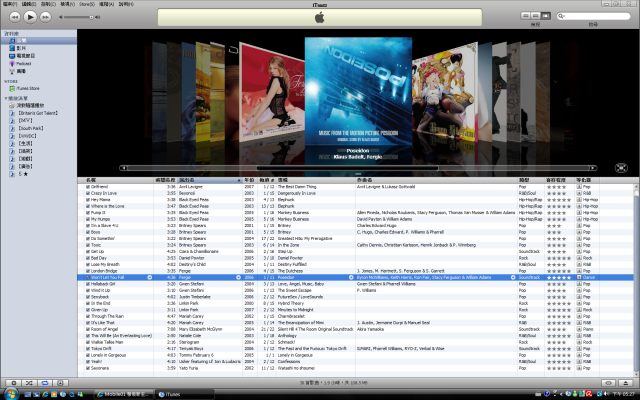Uncheck the Bad Day checkbox
Viewport: 640px width, 400px height.
point(88,258)
